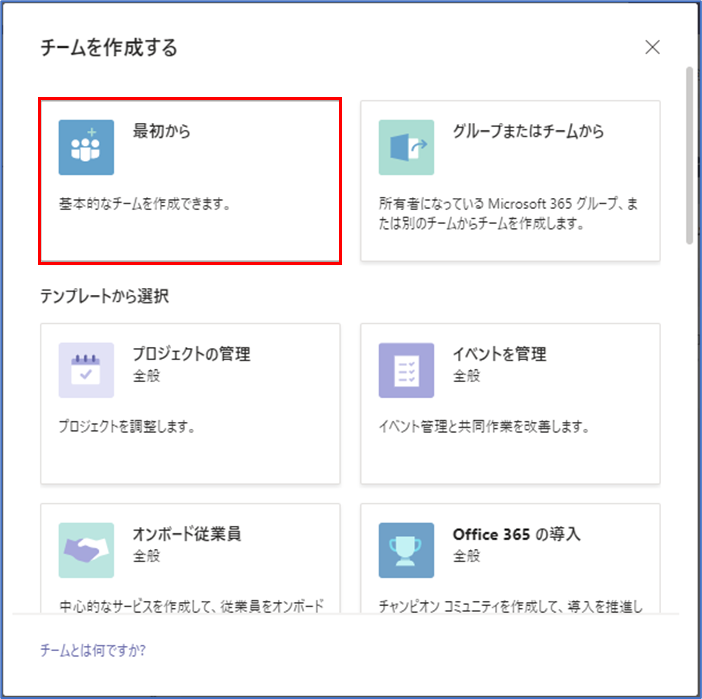Open the チームとは何ですか? link
Image resolution: width=702 pixels, height=699 pixels.
(x=93, y=650)
